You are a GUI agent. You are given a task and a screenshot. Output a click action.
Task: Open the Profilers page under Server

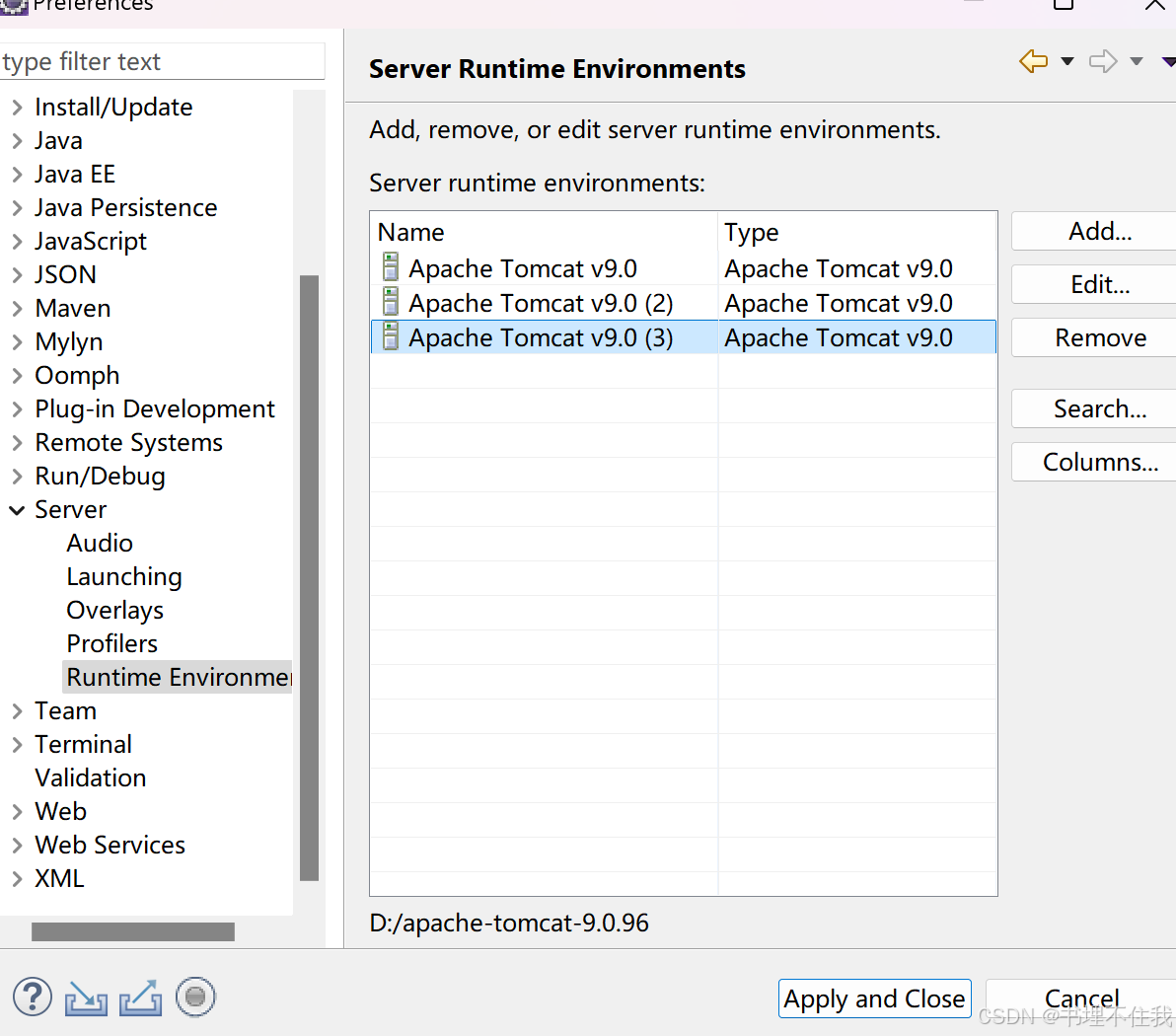111,643
